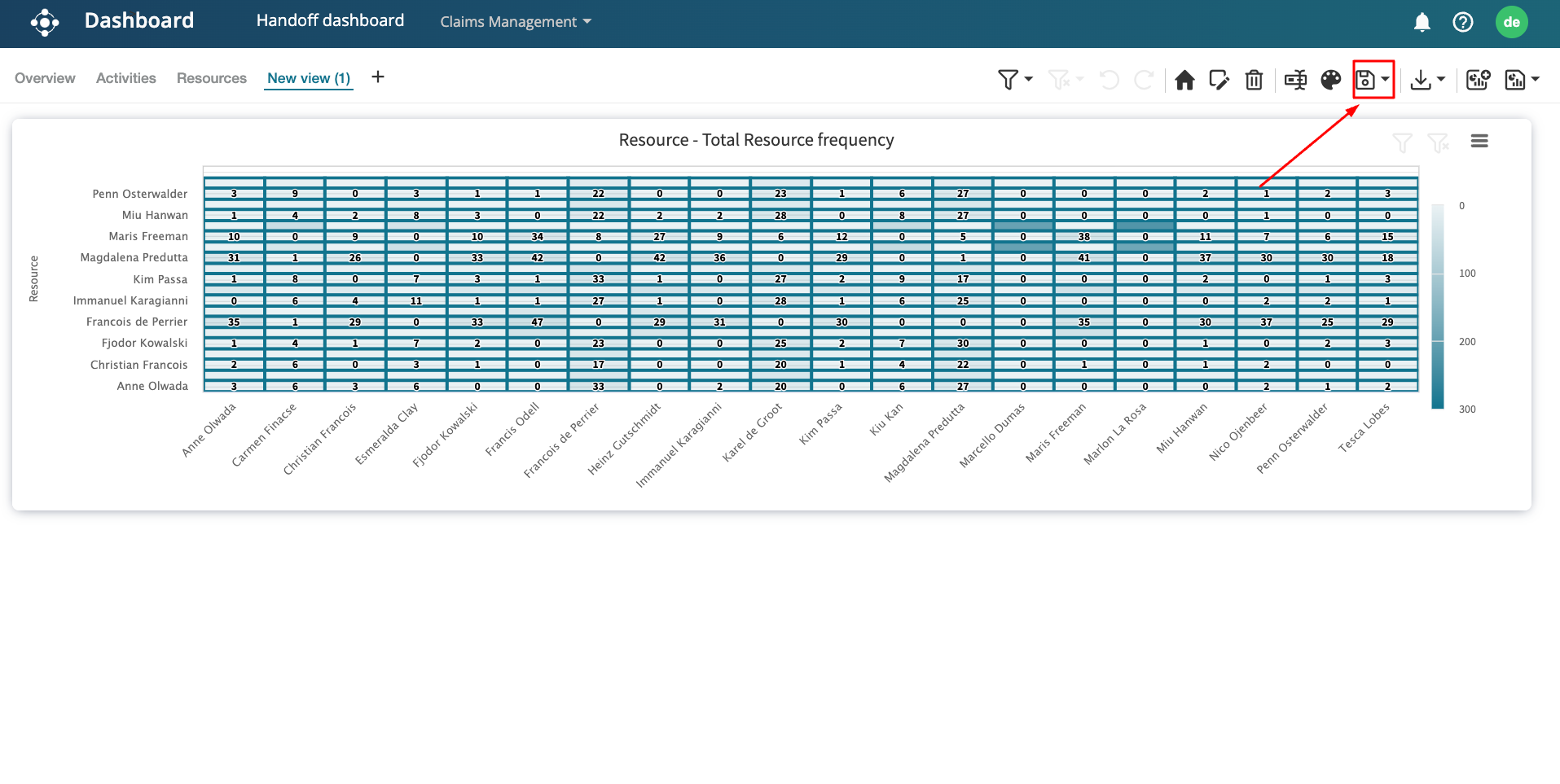This screenshot has width=1560, height=784.
Task: Click the rename view icon
Action: pyautogui.click(x=1295, y=80)
